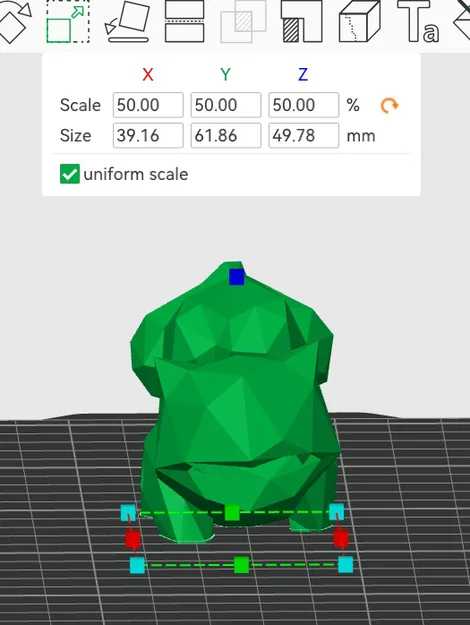Viewport: 470px width, 625px height.
Task: Edit the Z scale percentage field
Action: (303, 105)
